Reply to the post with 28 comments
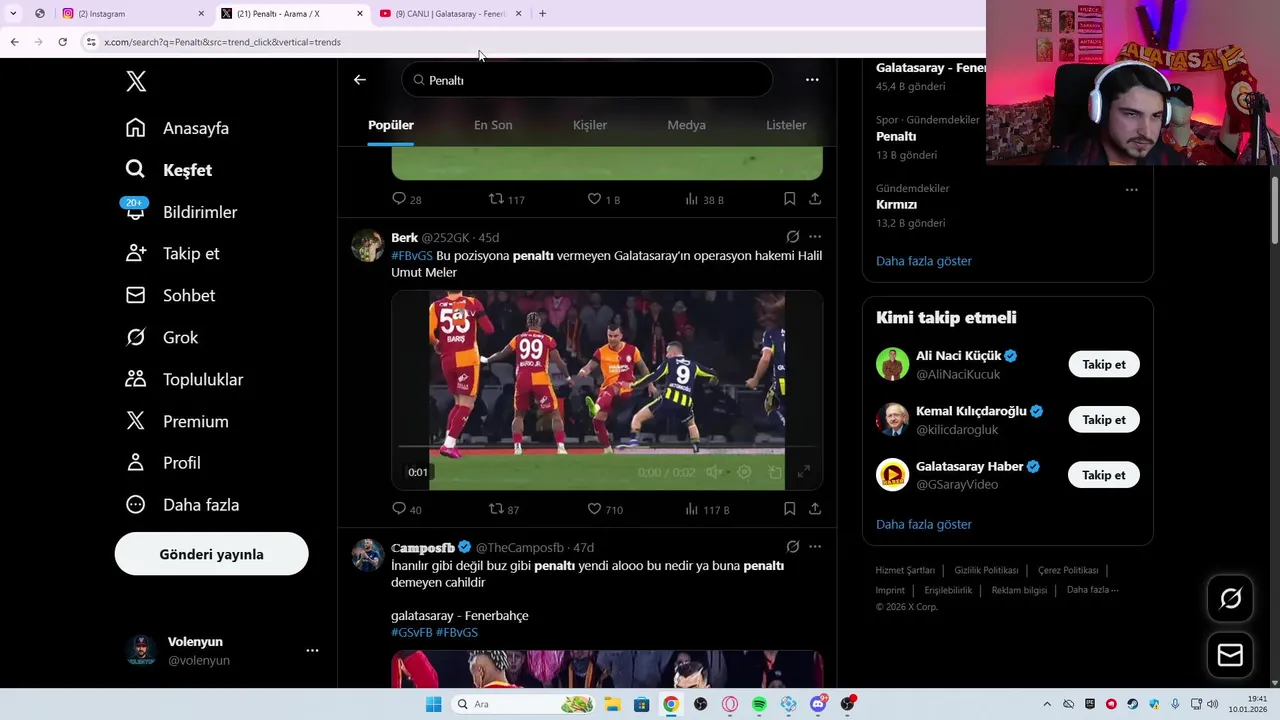The height and width of the screenshot is (720, 1280). 406,199
